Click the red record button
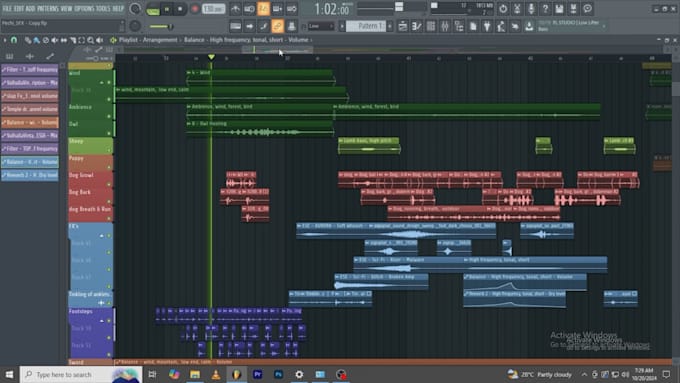Image resolution: width=680 pixels, height=383 pixels. 195,9
